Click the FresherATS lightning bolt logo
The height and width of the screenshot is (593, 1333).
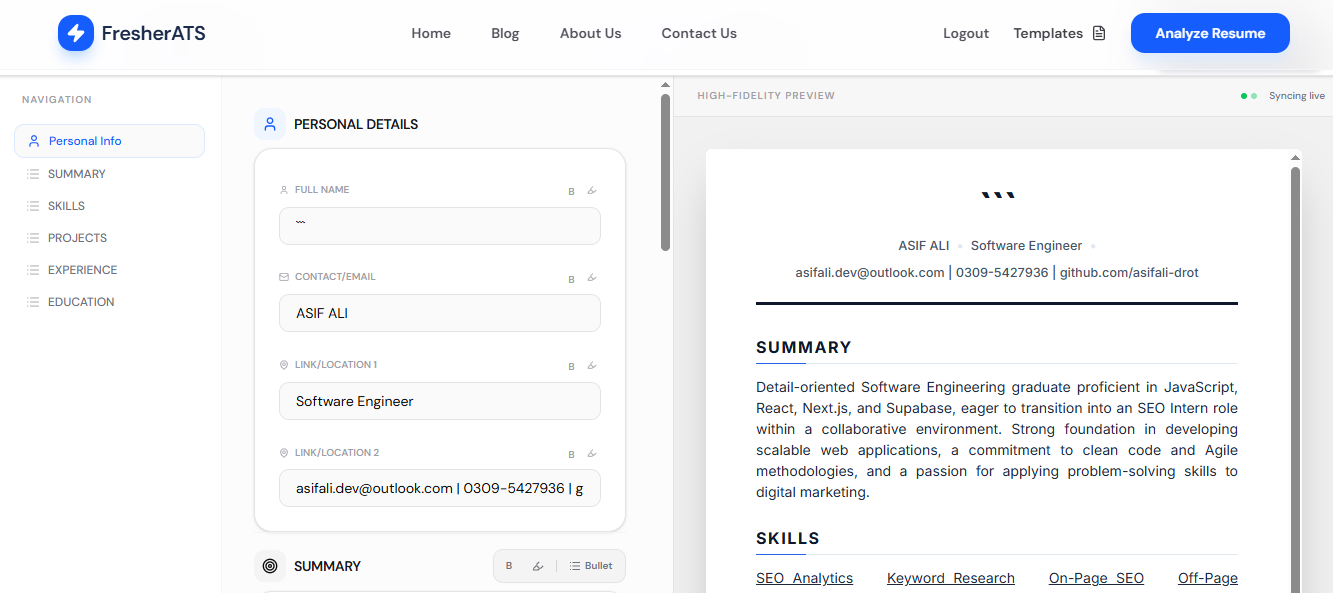(76, 33)
